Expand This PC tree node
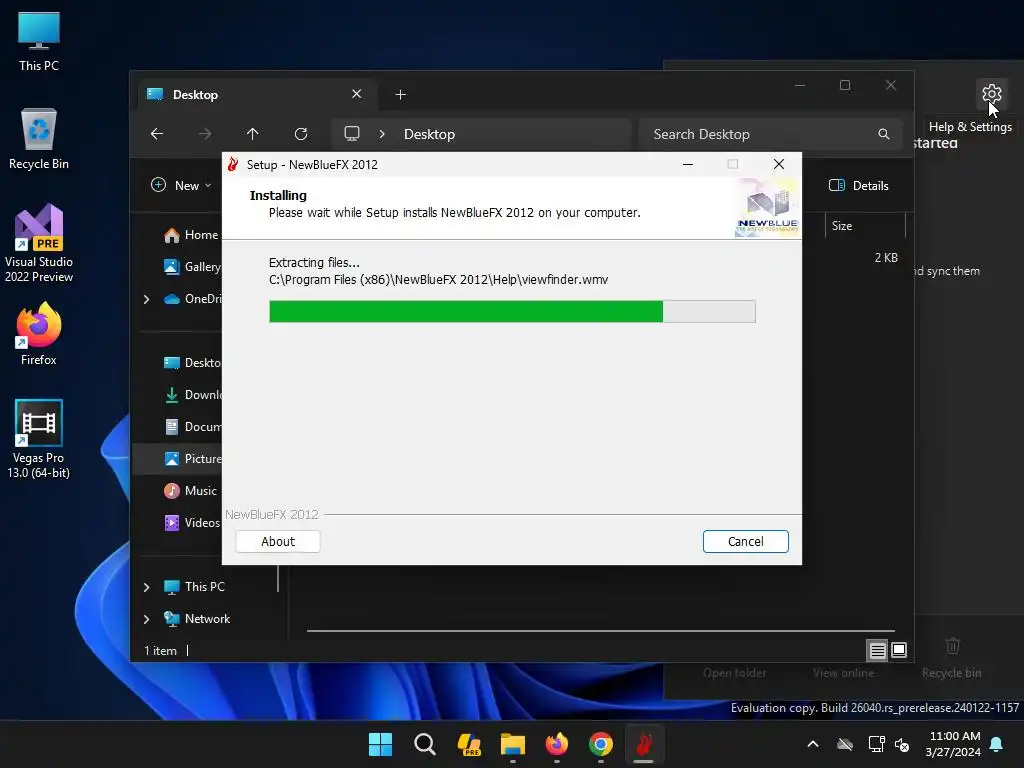The width and height of the screenshot is (1024, 768). (x=146, y=587)
